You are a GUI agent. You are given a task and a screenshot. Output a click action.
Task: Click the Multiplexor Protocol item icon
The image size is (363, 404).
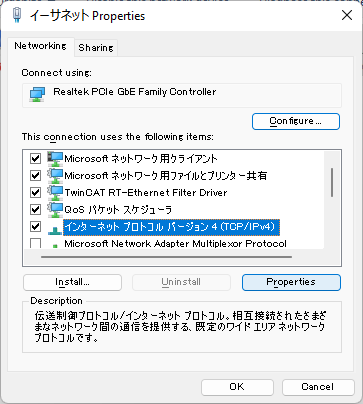click(x=55, y=246)
